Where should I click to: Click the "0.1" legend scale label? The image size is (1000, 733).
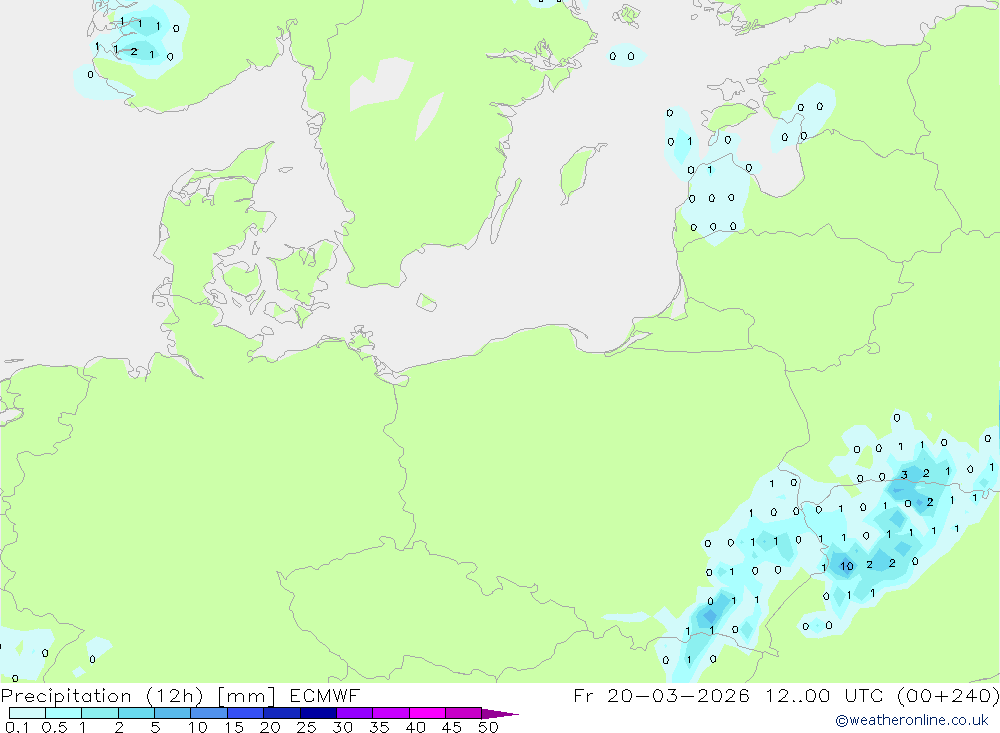coord(17,727)
